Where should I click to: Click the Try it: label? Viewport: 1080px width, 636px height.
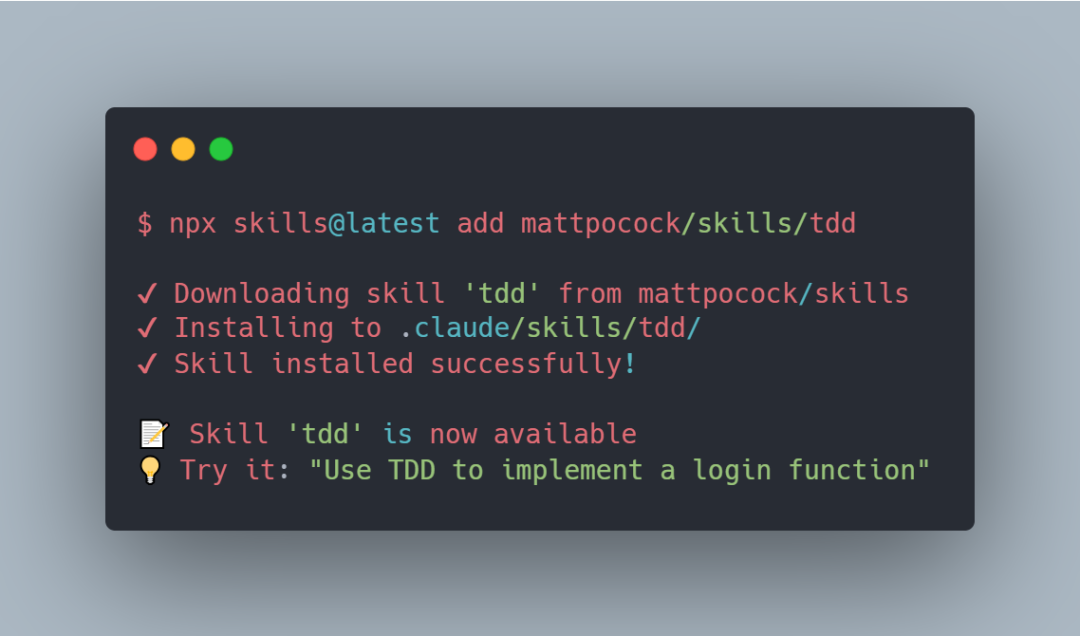pyautogui.click(x=234, y=470)
